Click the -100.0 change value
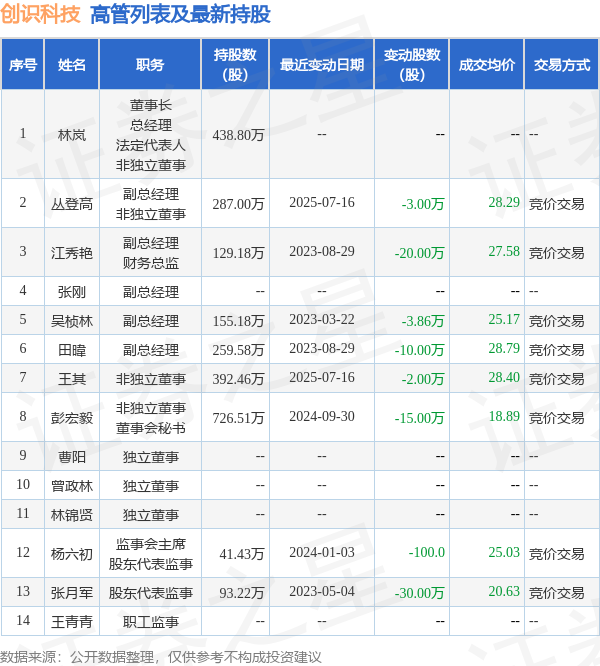Viewport: 600px width, 666px height. pyautogui.click(x=426, y=552)
